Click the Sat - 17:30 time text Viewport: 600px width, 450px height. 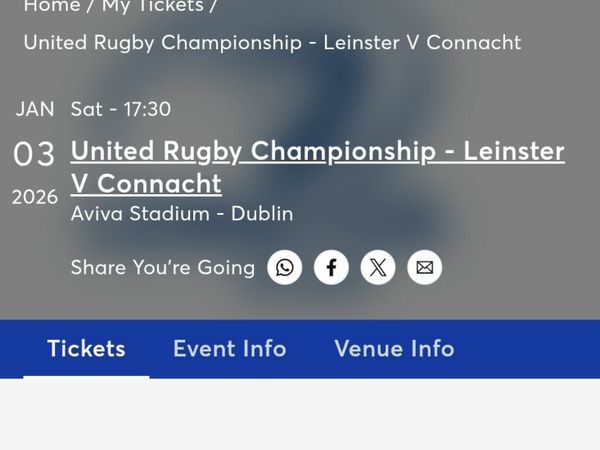click(121, 109)
